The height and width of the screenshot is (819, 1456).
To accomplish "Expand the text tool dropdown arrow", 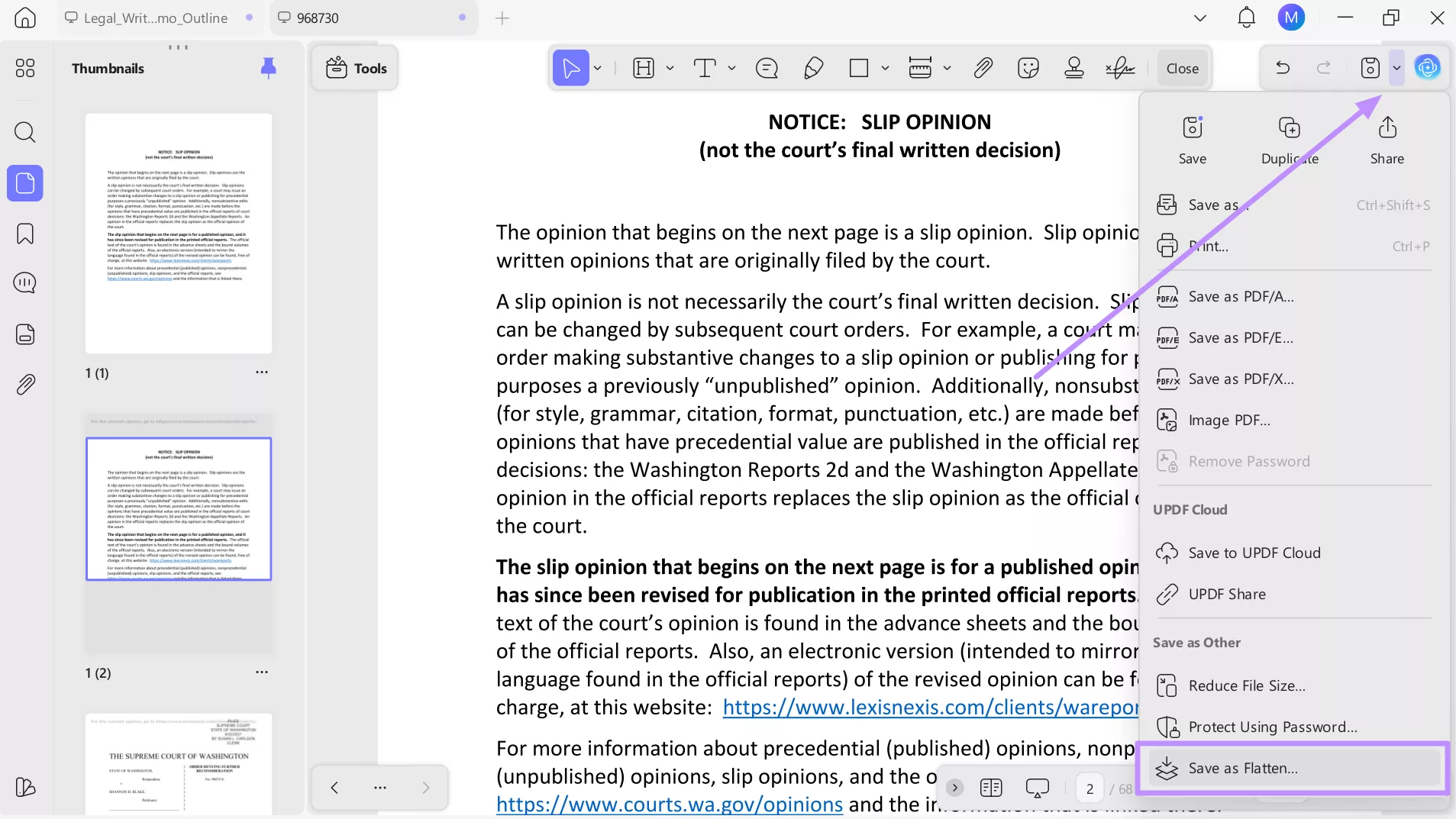I will 731,68.
